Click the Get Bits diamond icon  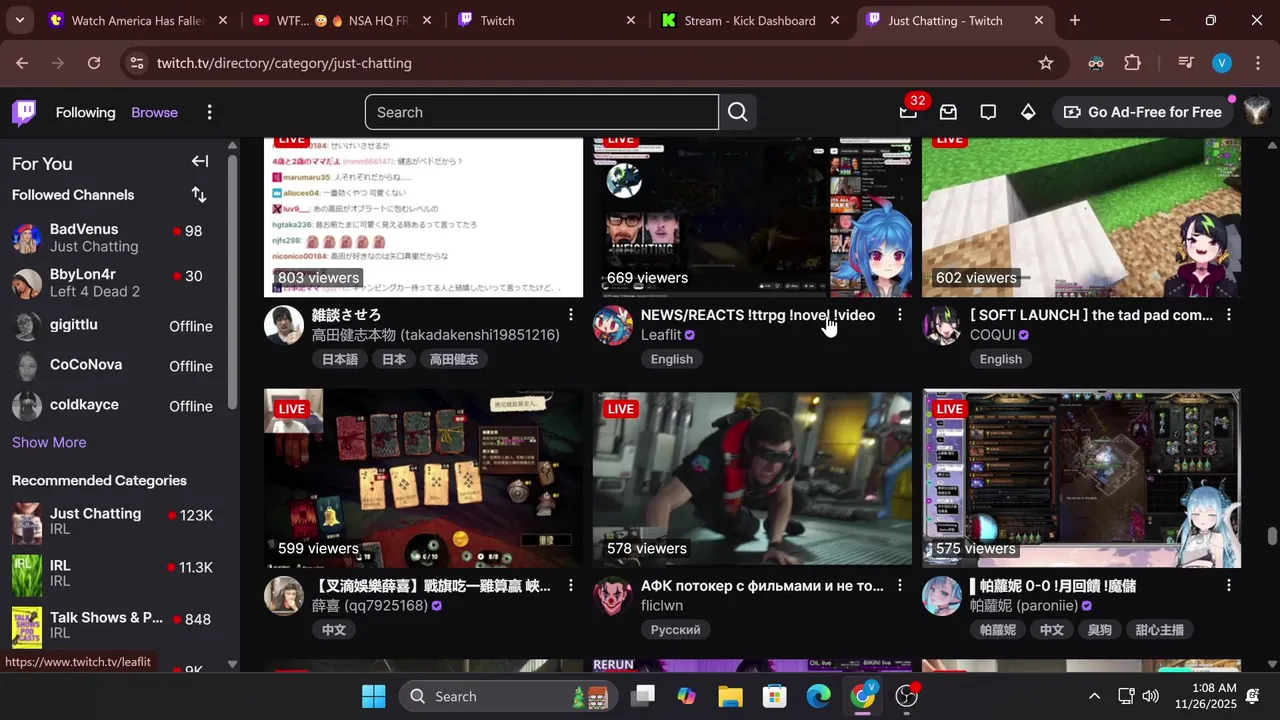click(1028, 112)
